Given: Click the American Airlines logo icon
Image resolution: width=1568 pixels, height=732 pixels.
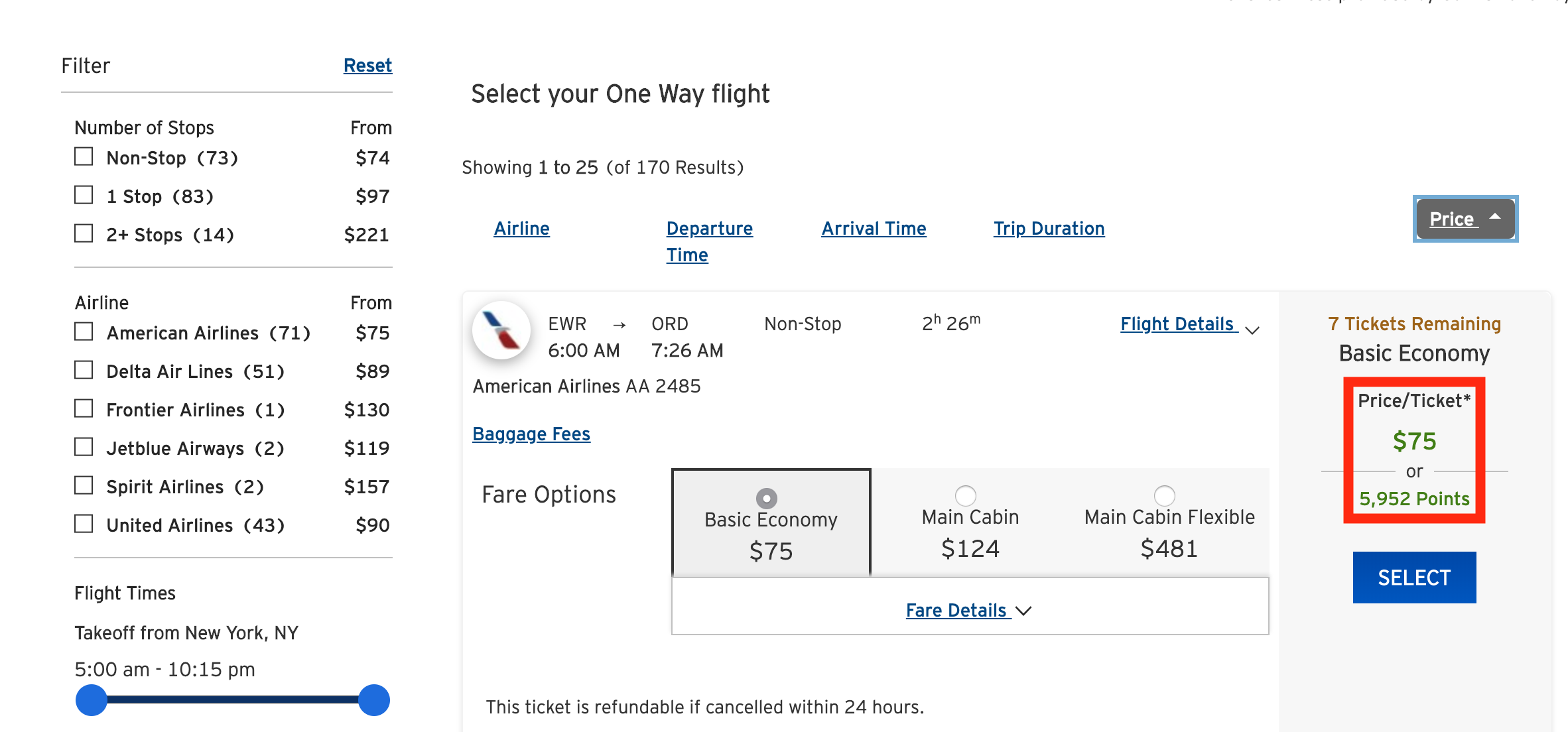Looking at the screenshot, I should pyautogui.click(x=501, y=330).
